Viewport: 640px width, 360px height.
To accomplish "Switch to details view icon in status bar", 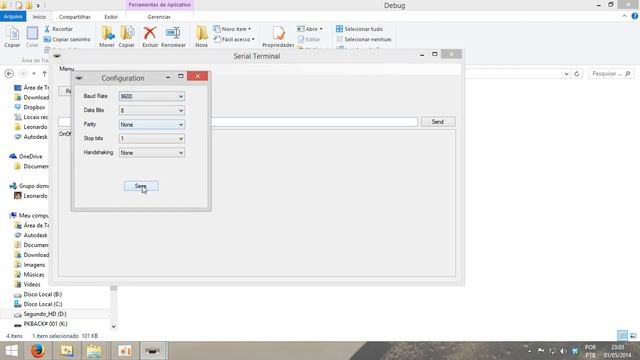I will coord(622,336).
